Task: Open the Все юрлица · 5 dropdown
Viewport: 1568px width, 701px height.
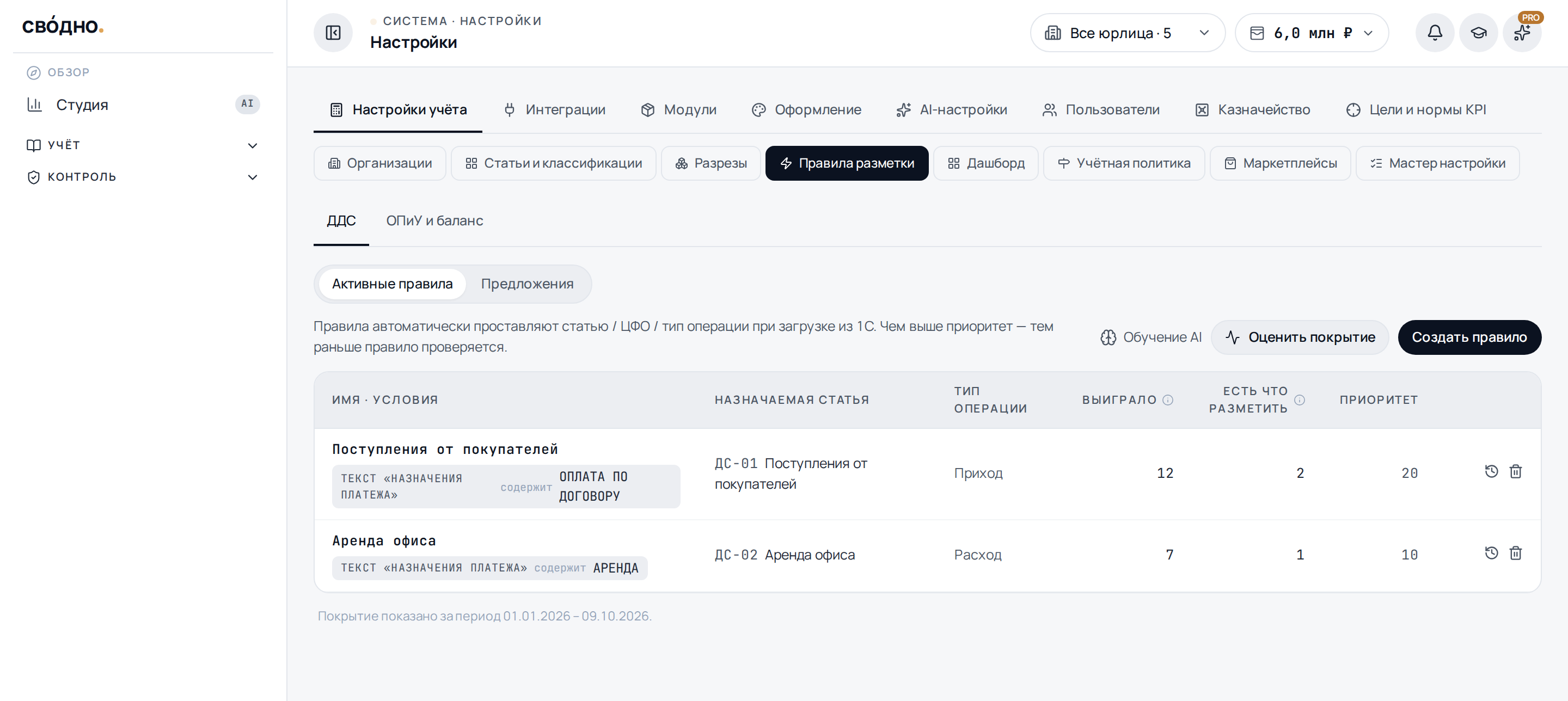Action: (1128, 33)
